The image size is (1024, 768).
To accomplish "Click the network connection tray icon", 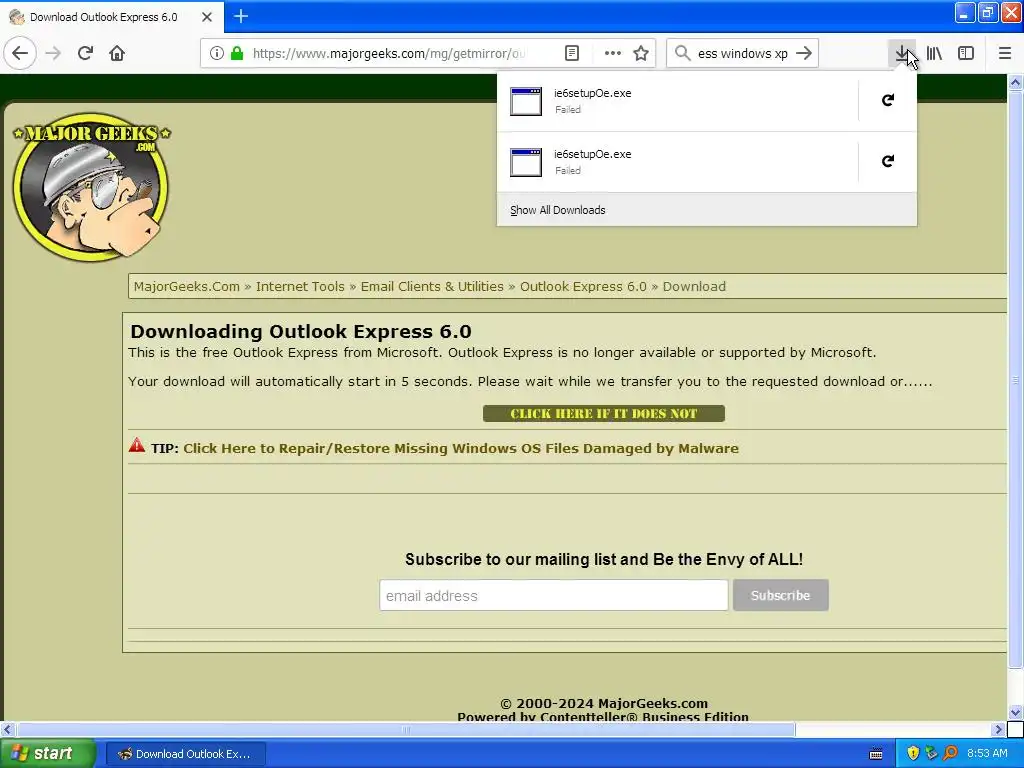I will pos(931,754).
